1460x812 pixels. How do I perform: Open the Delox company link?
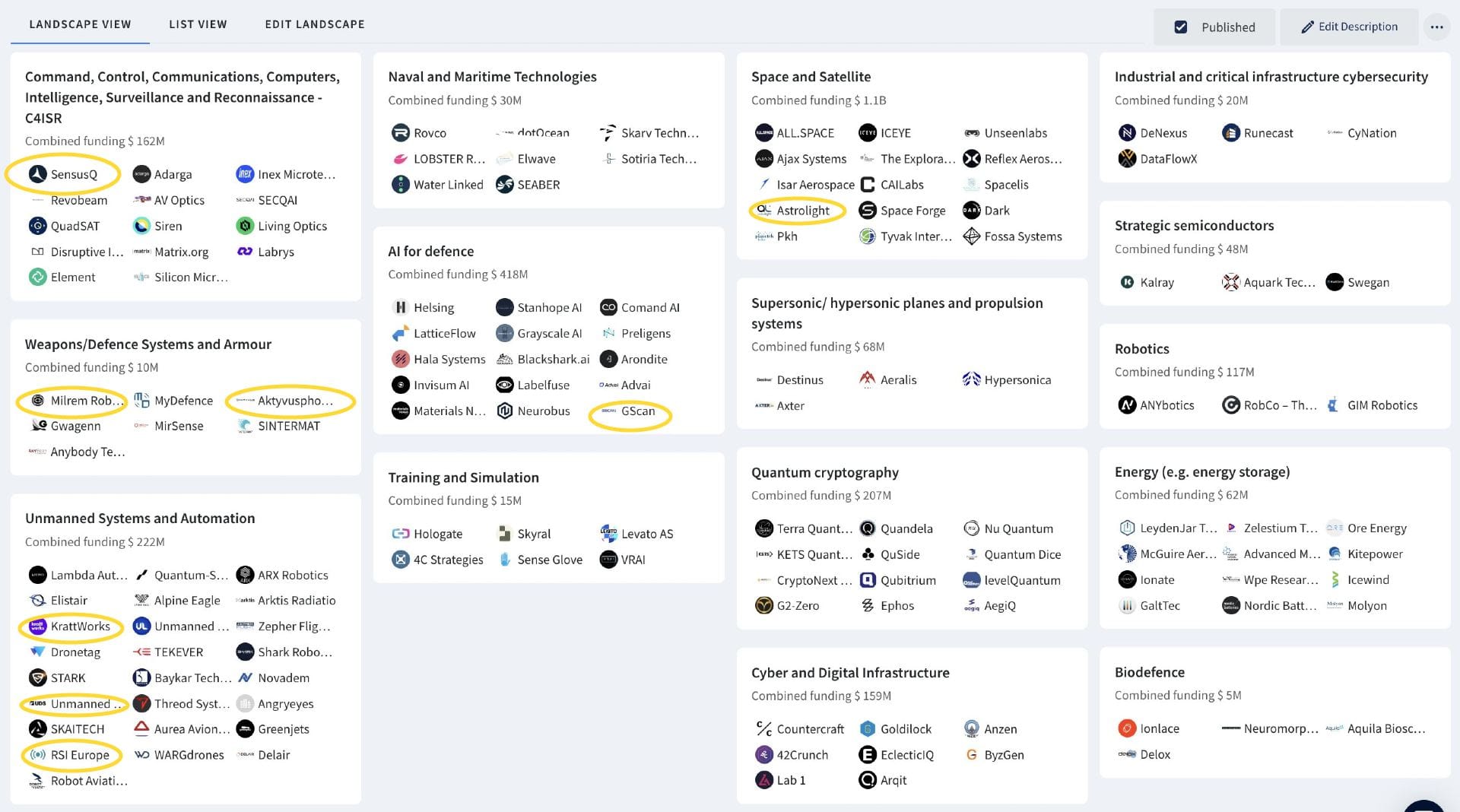coord(1155,754)
